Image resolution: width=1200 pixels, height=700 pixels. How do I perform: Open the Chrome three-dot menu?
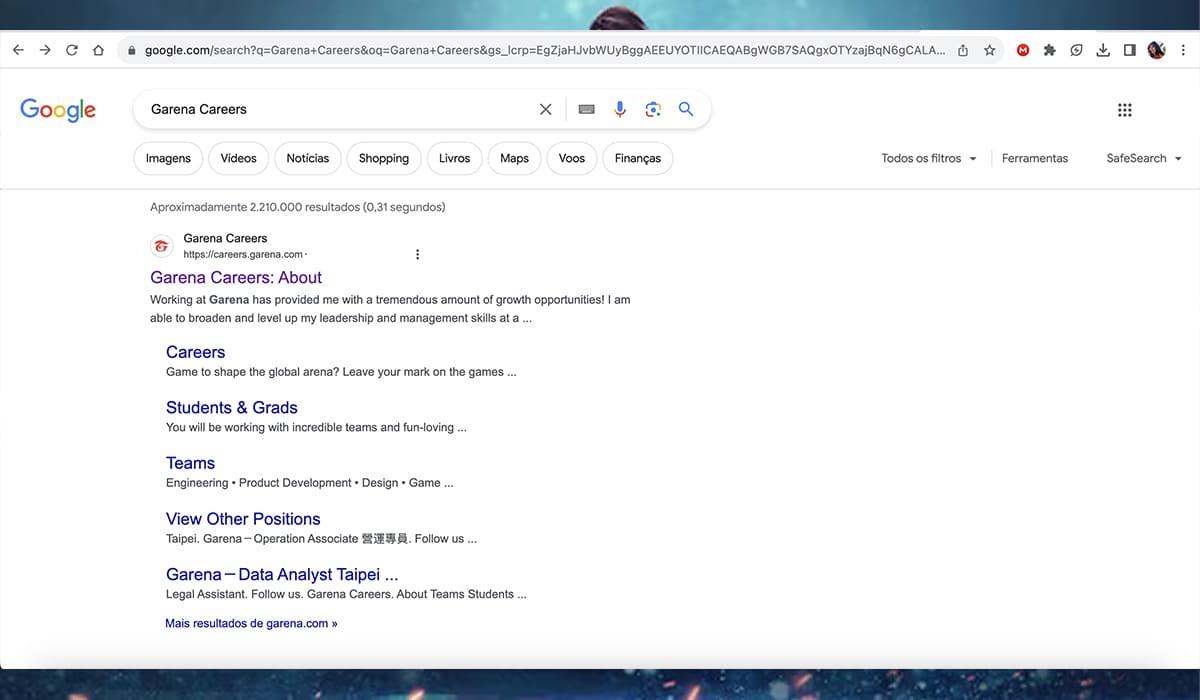click(x=1181, y=50)
